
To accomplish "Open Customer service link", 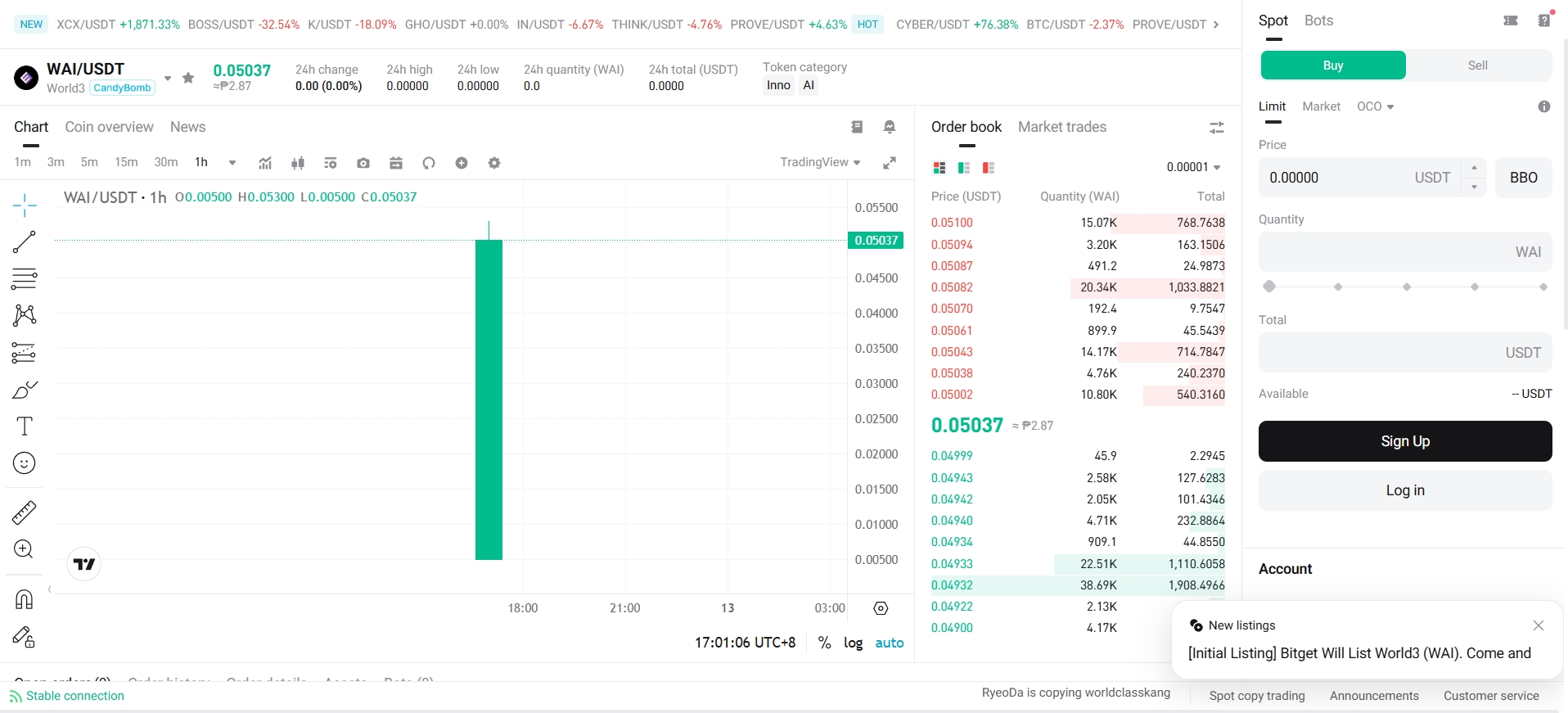I will 1491,696.
